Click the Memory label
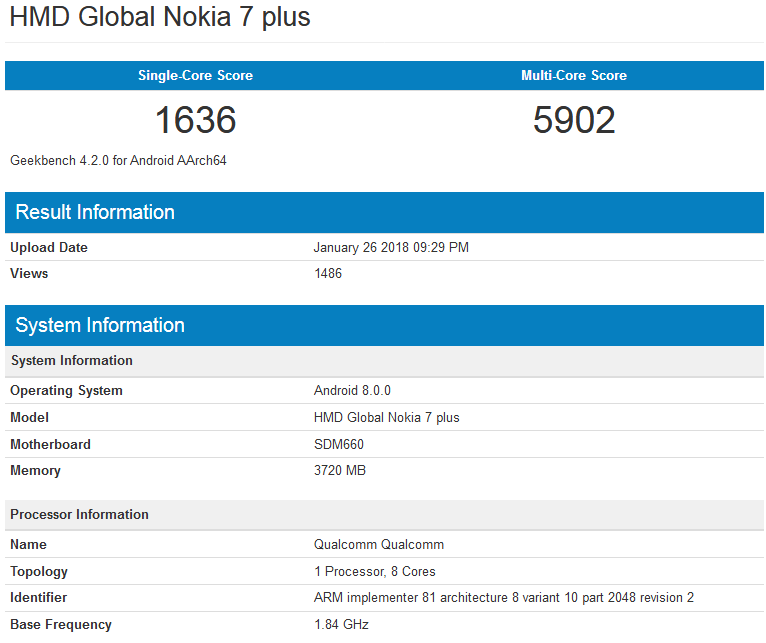 (35, 471)
